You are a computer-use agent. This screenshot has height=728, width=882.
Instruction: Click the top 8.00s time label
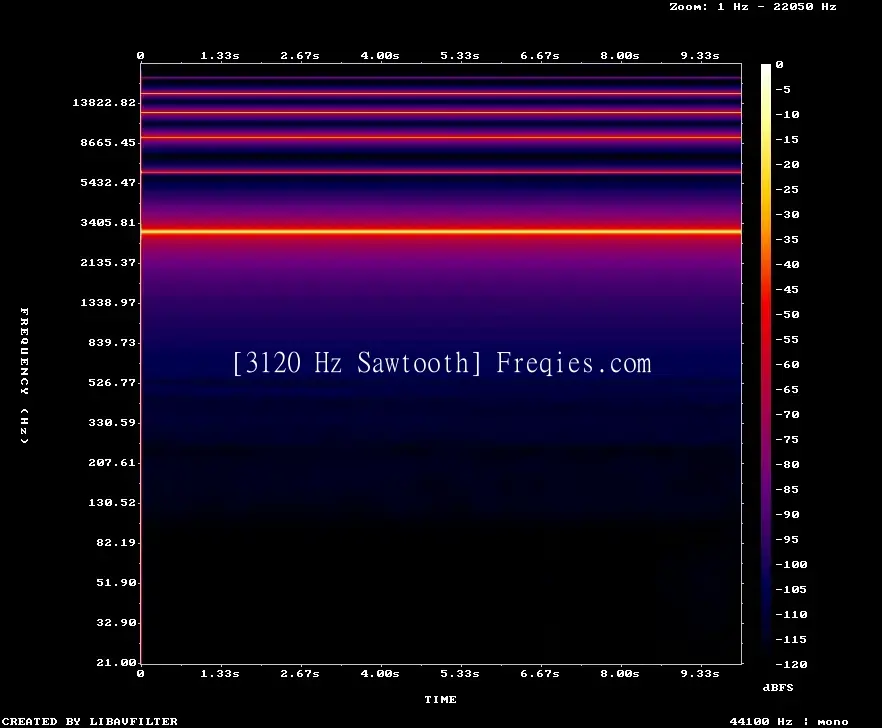pyautogui.click(x=619, y=55)
